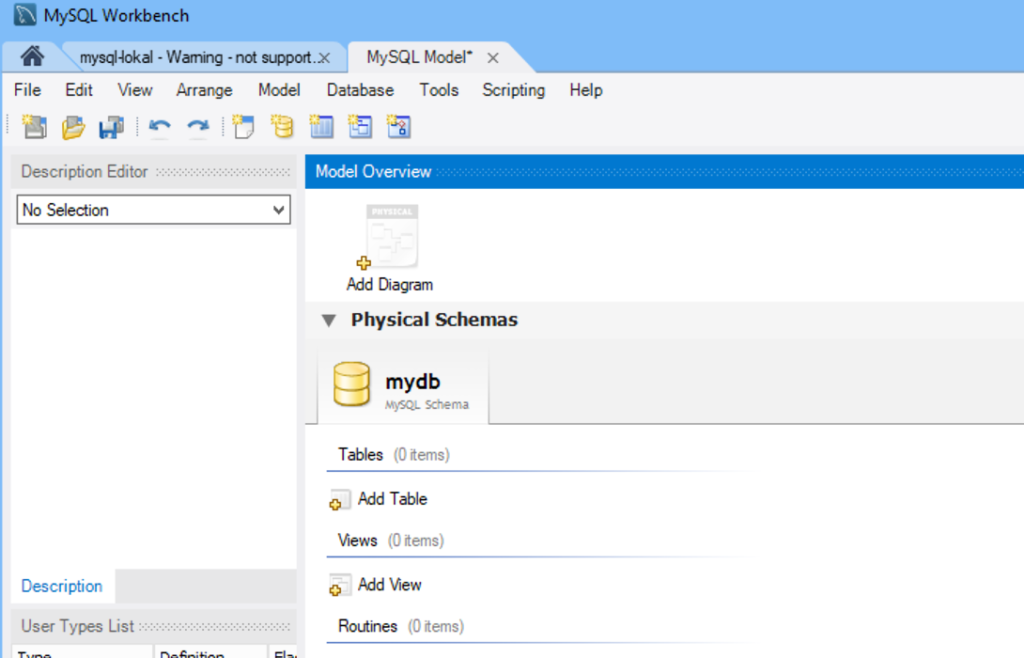Open the Tools menu
The image size is (1024, 658).
[x=439, y=90]
